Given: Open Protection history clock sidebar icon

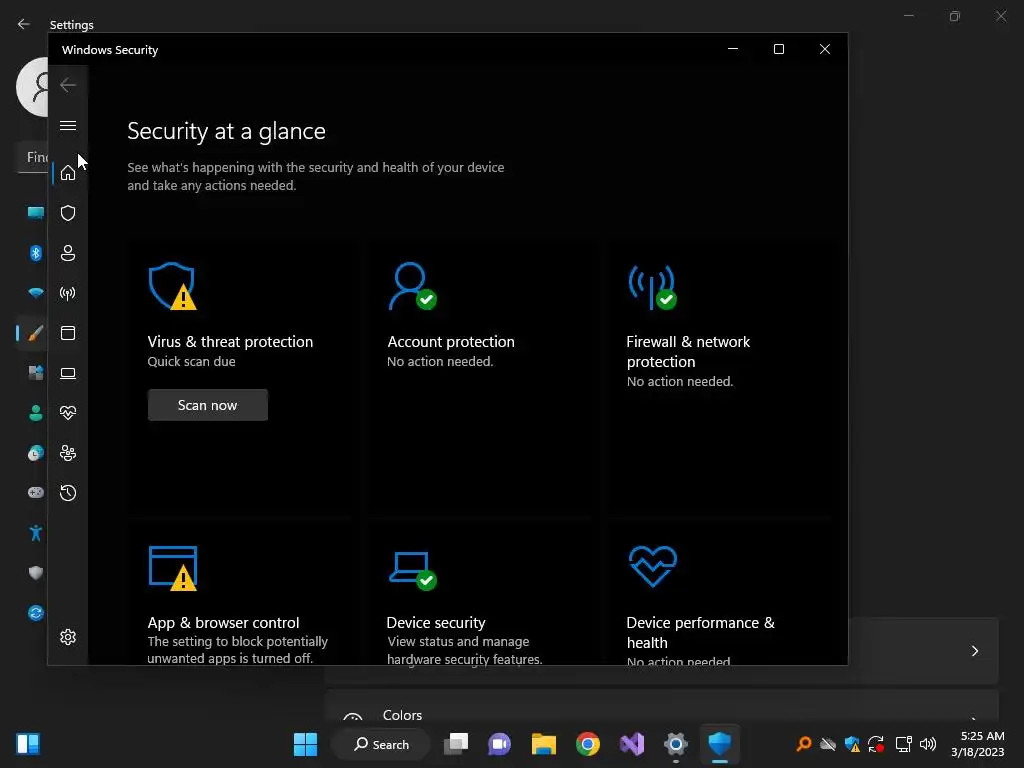Looking at the screenshot, I should pyautogui.click(x=68, y=493).
